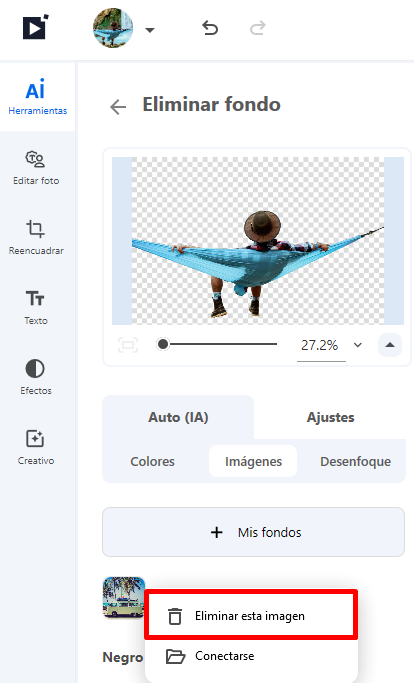Click the redo arrow
Viewport: 414px width, 683px height.
258,29
